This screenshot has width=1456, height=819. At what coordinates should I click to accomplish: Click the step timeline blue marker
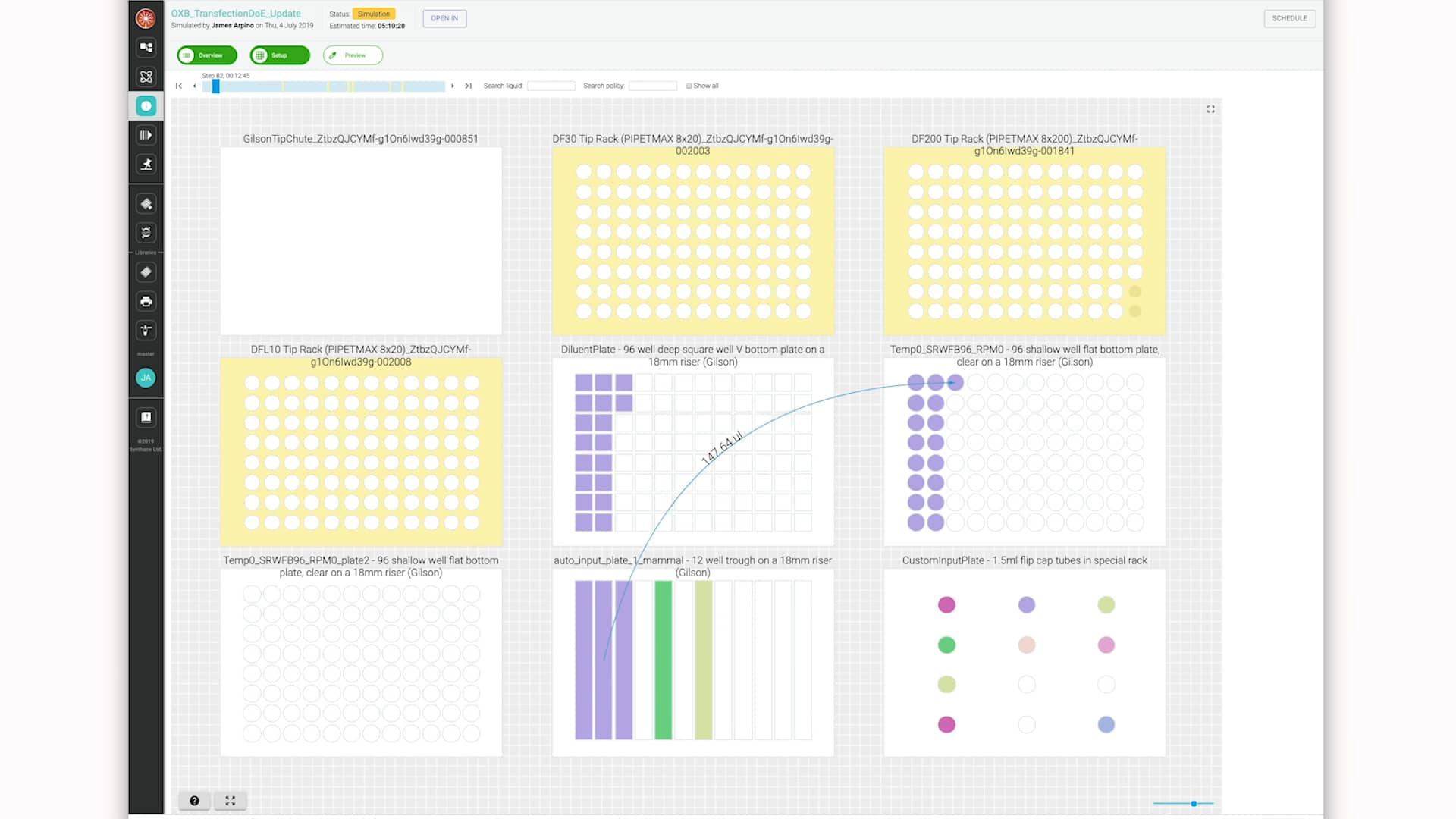point(216,86)
